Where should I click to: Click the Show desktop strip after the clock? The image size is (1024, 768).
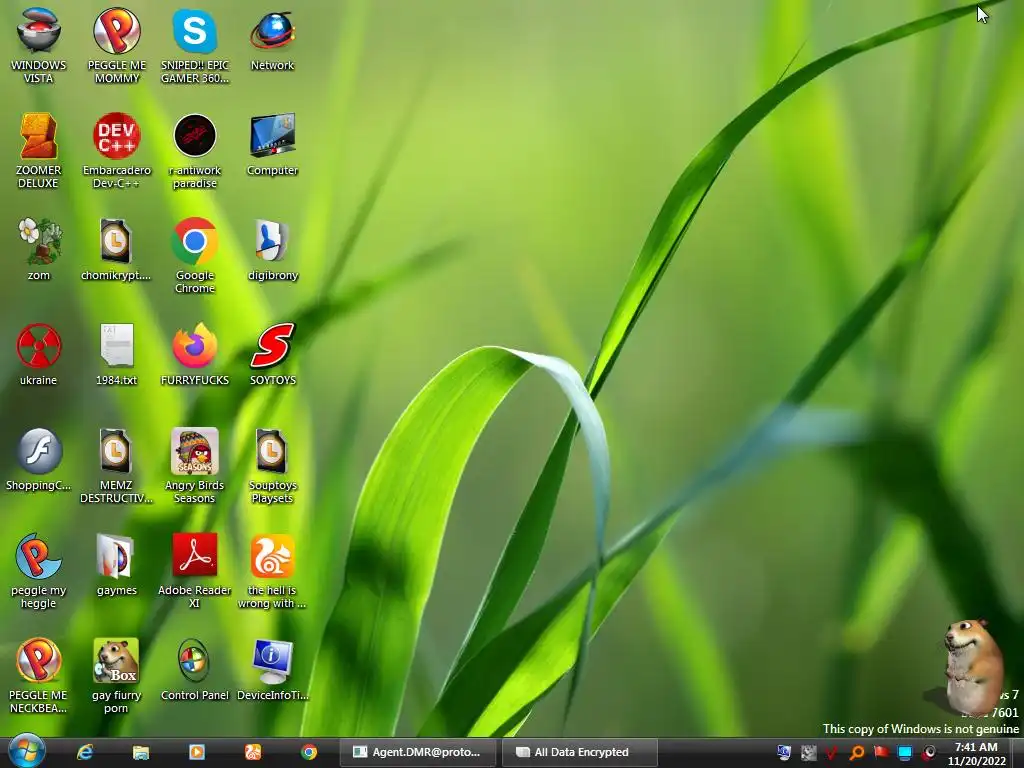click(1017, 753)
